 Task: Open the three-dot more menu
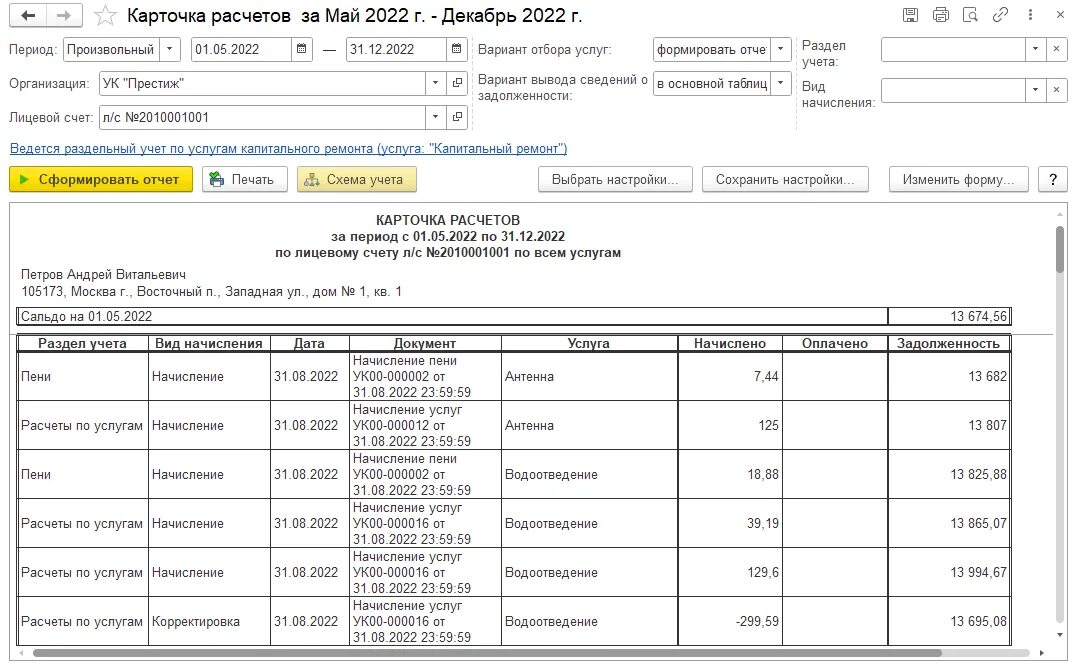point(1030,15)
